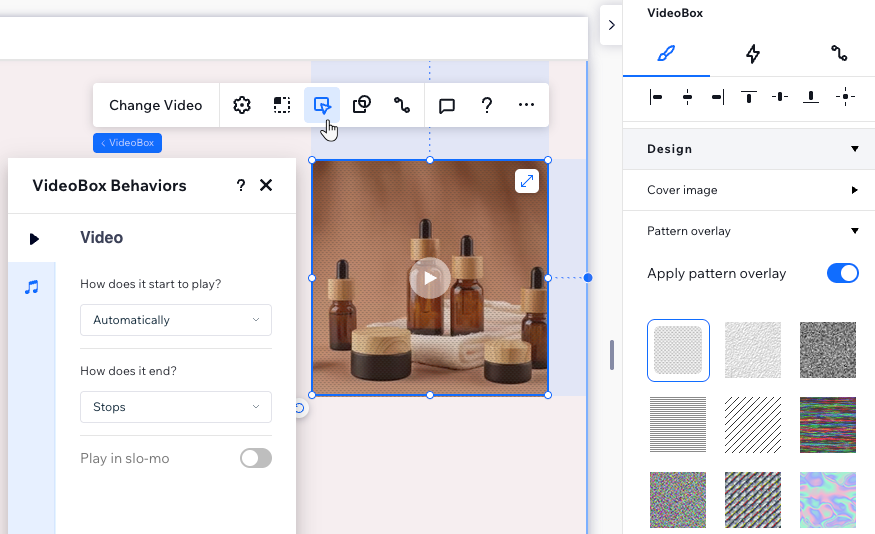Align element to top edge icon
The image size is (875, 534).
click(749, 97)
